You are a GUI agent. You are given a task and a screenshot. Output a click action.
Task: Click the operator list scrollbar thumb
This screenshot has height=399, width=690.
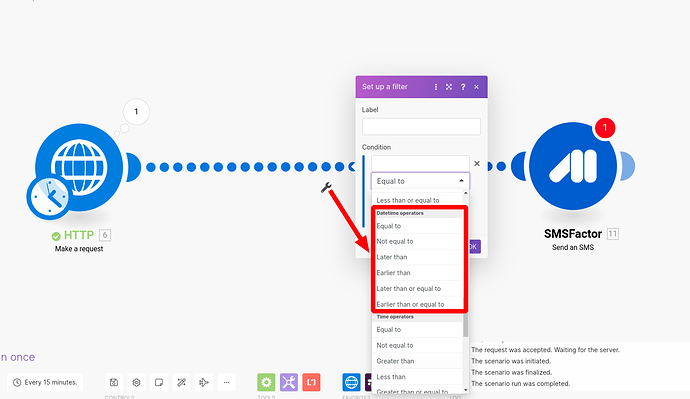coord(466,324)
